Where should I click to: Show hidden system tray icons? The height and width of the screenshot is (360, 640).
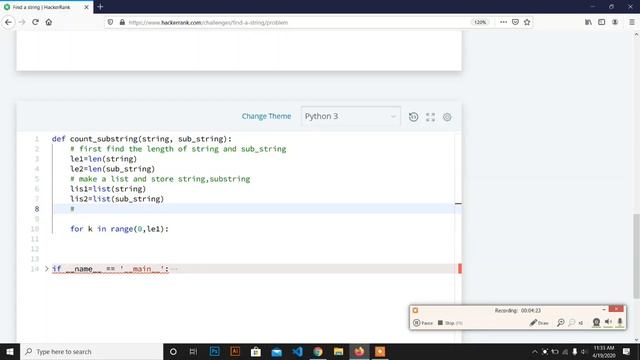point(535,351)
